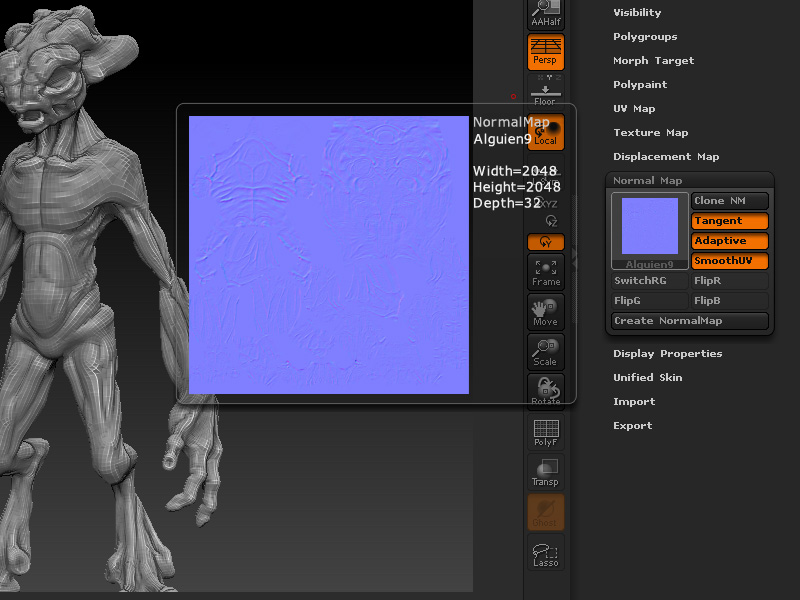Select the Scale canvas icon
The height and width of the screenshot is (600, 800).
[x=545, y=352]
